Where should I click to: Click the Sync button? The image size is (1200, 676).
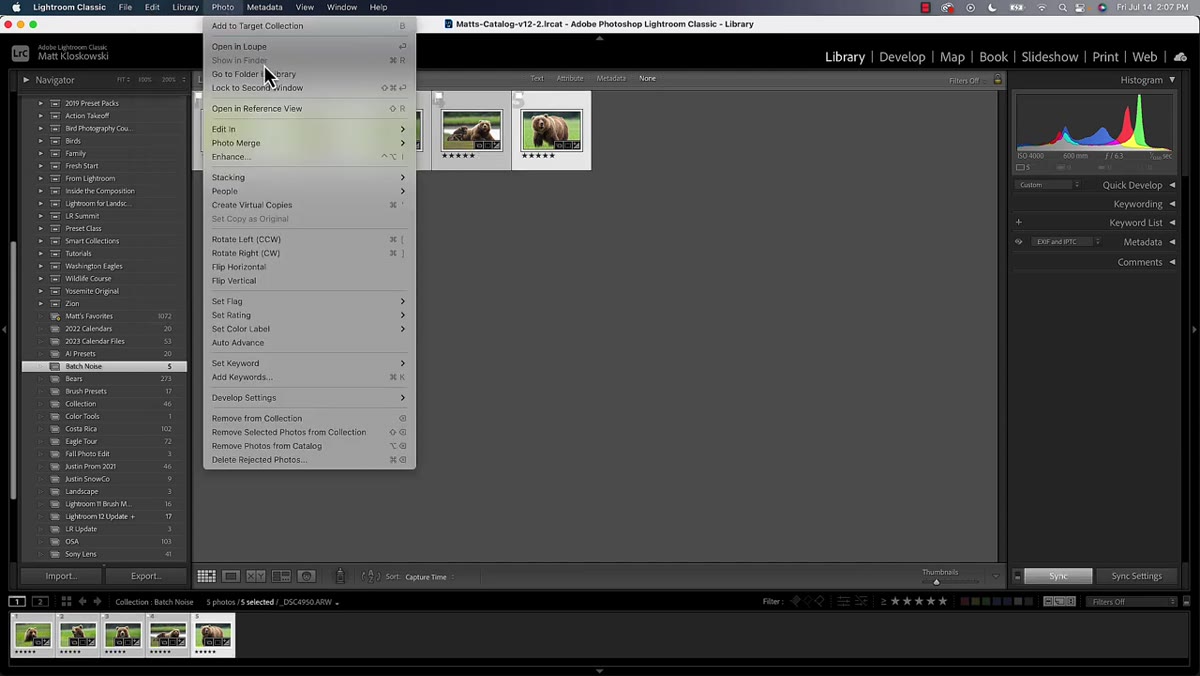pyautogui.click(x=1058, y=576)
